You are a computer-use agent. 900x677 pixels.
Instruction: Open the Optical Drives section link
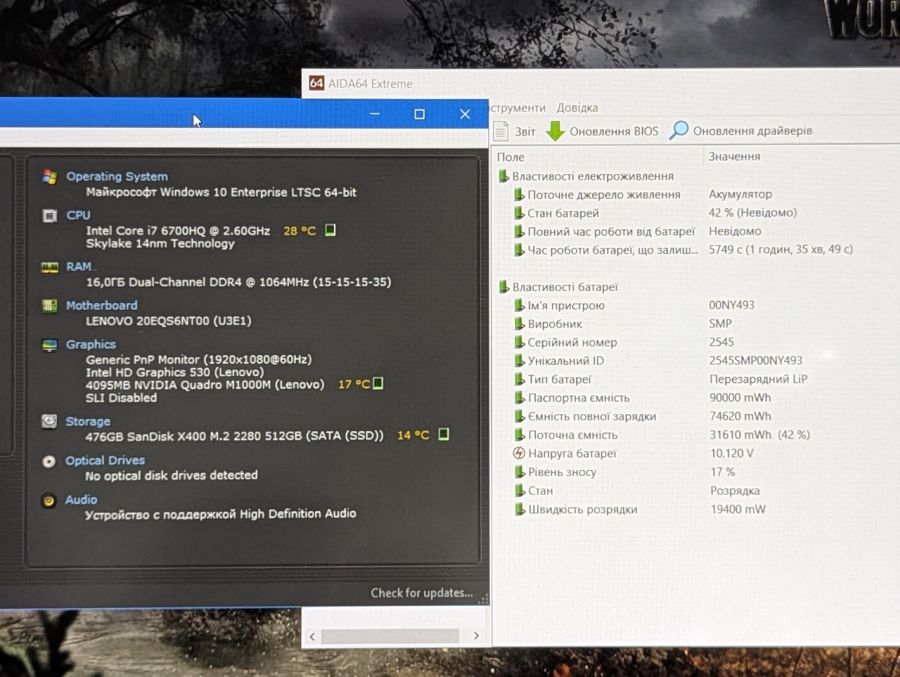click(105, 461)
